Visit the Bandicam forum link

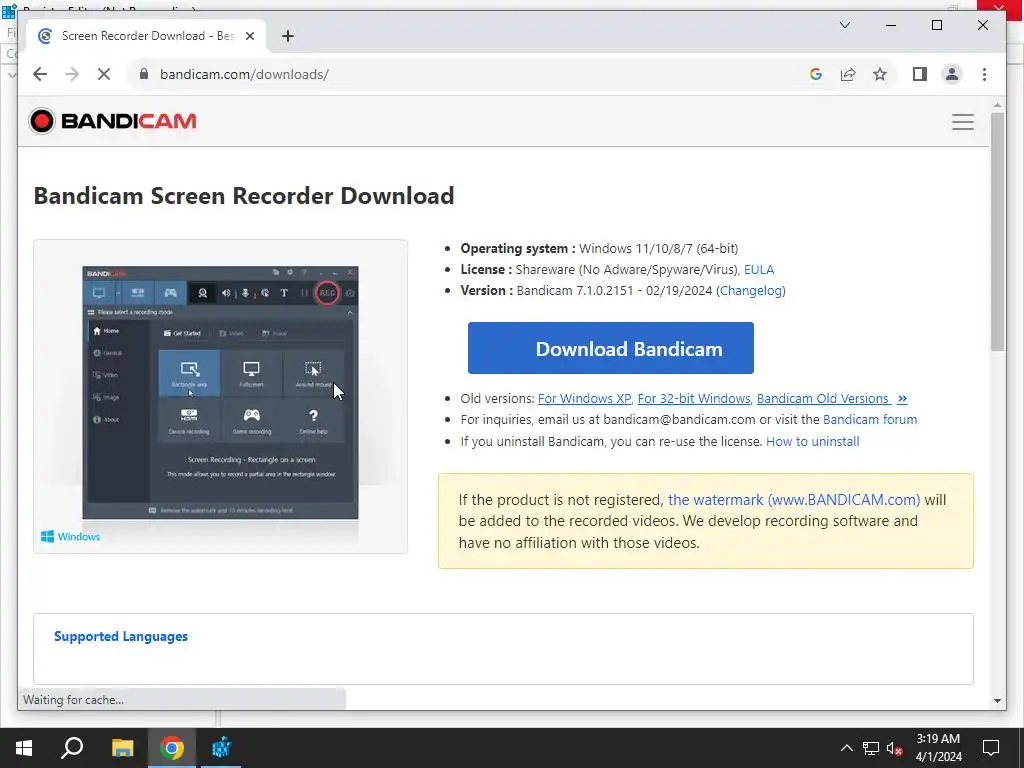pos(870,419)
